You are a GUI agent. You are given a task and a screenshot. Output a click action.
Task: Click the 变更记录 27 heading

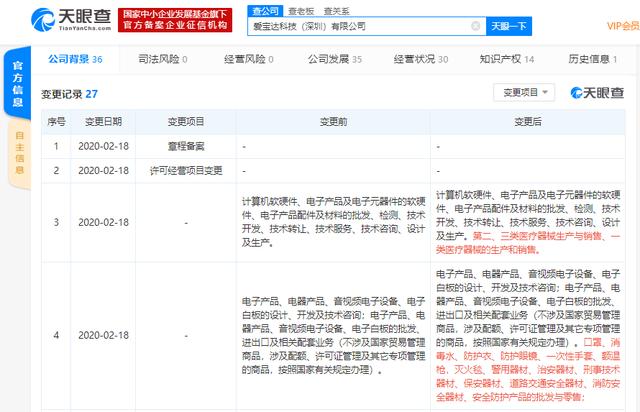(69, 94)
